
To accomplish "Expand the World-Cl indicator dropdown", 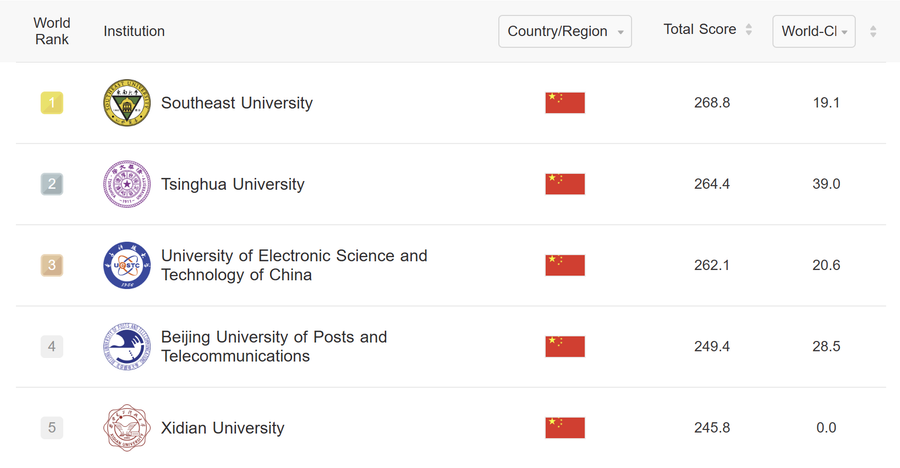I will (x=814, y=31).
